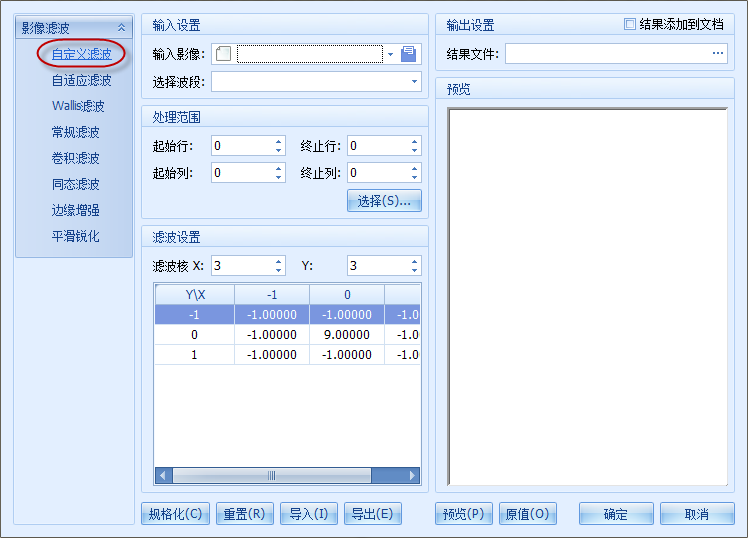Click the 选择(S)... button

tap(384, 201)
